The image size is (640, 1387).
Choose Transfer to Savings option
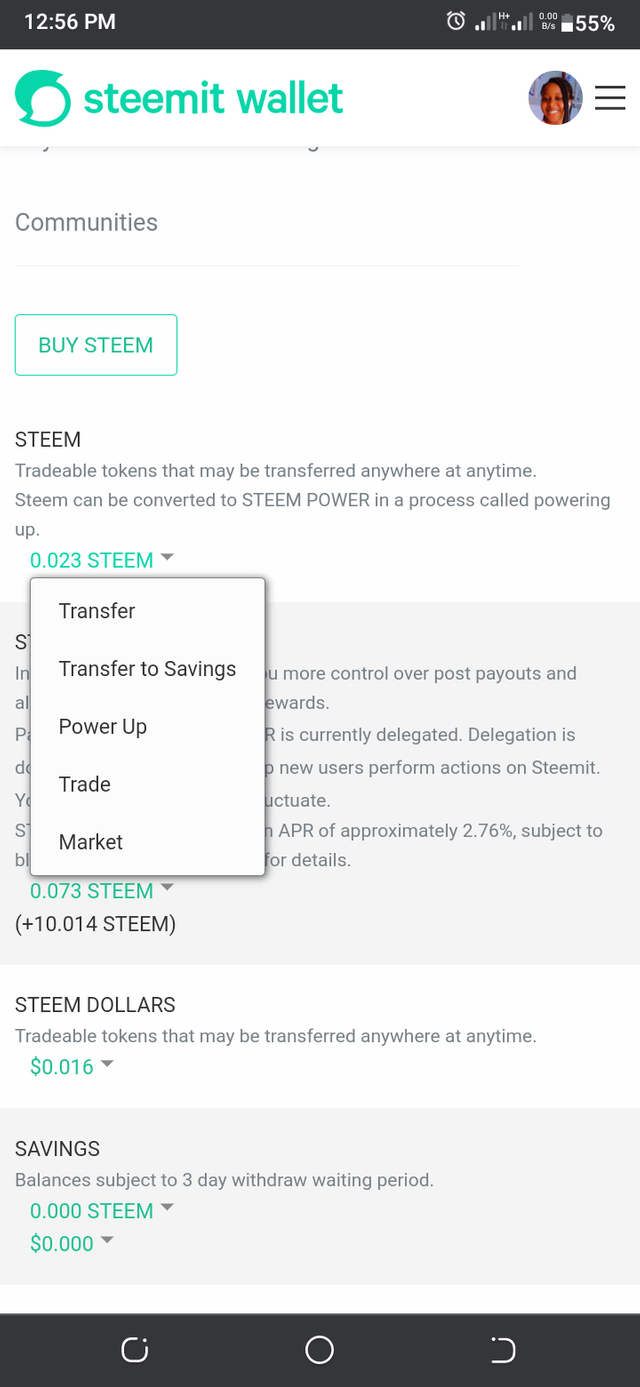pyautogui.click(x=147, y=669)
